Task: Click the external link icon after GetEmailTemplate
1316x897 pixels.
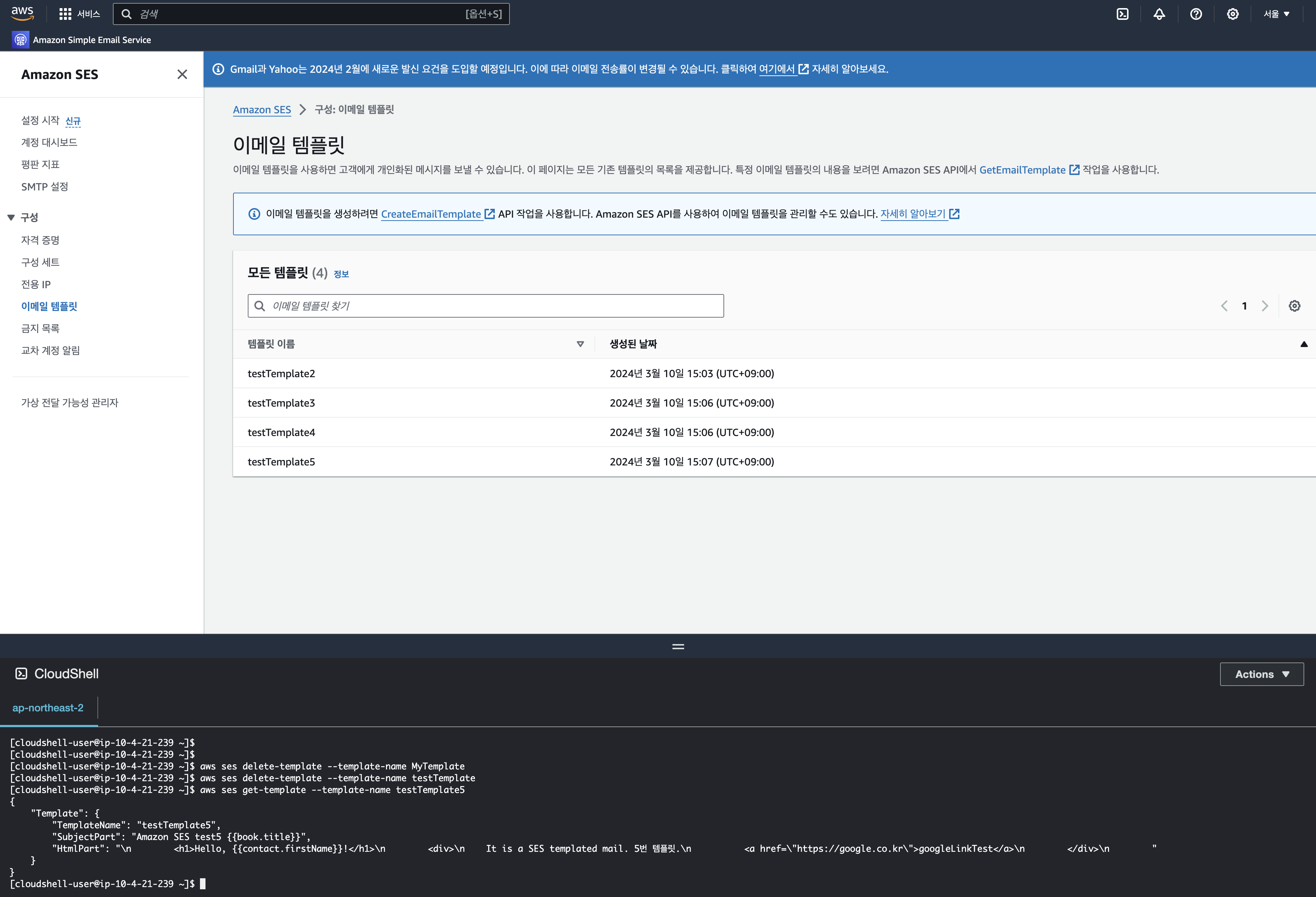Action: pos(1074,170)
